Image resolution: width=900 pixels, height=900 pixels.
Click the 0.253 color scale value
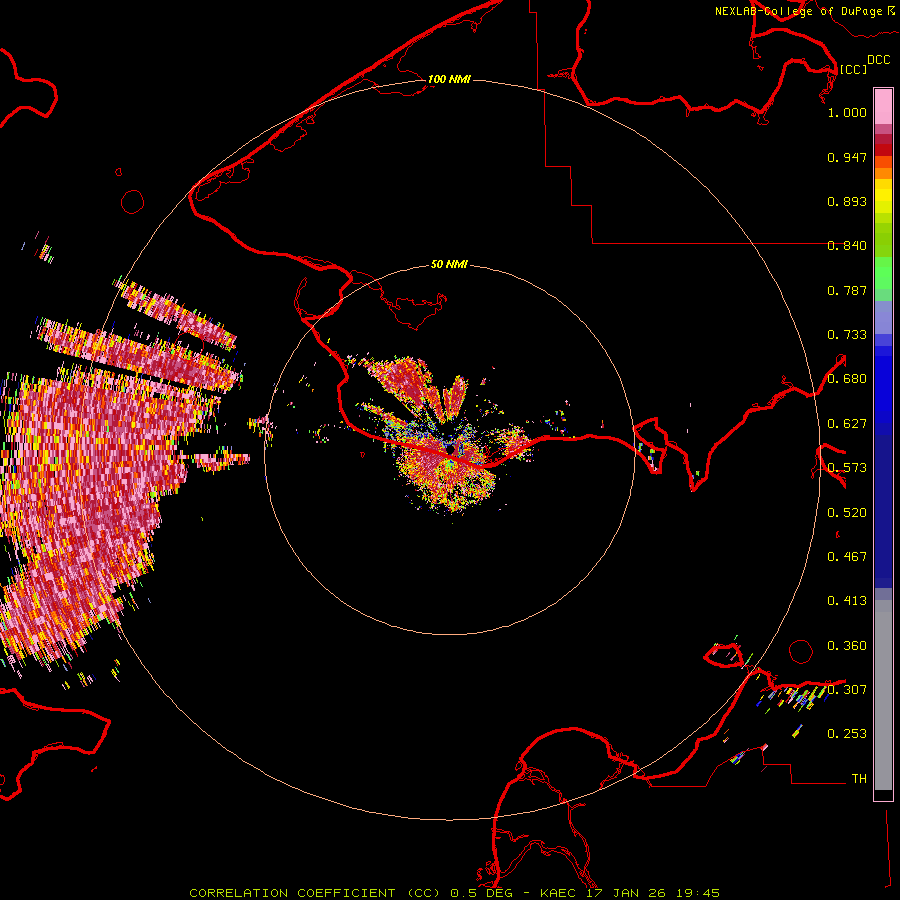[847, 734]
